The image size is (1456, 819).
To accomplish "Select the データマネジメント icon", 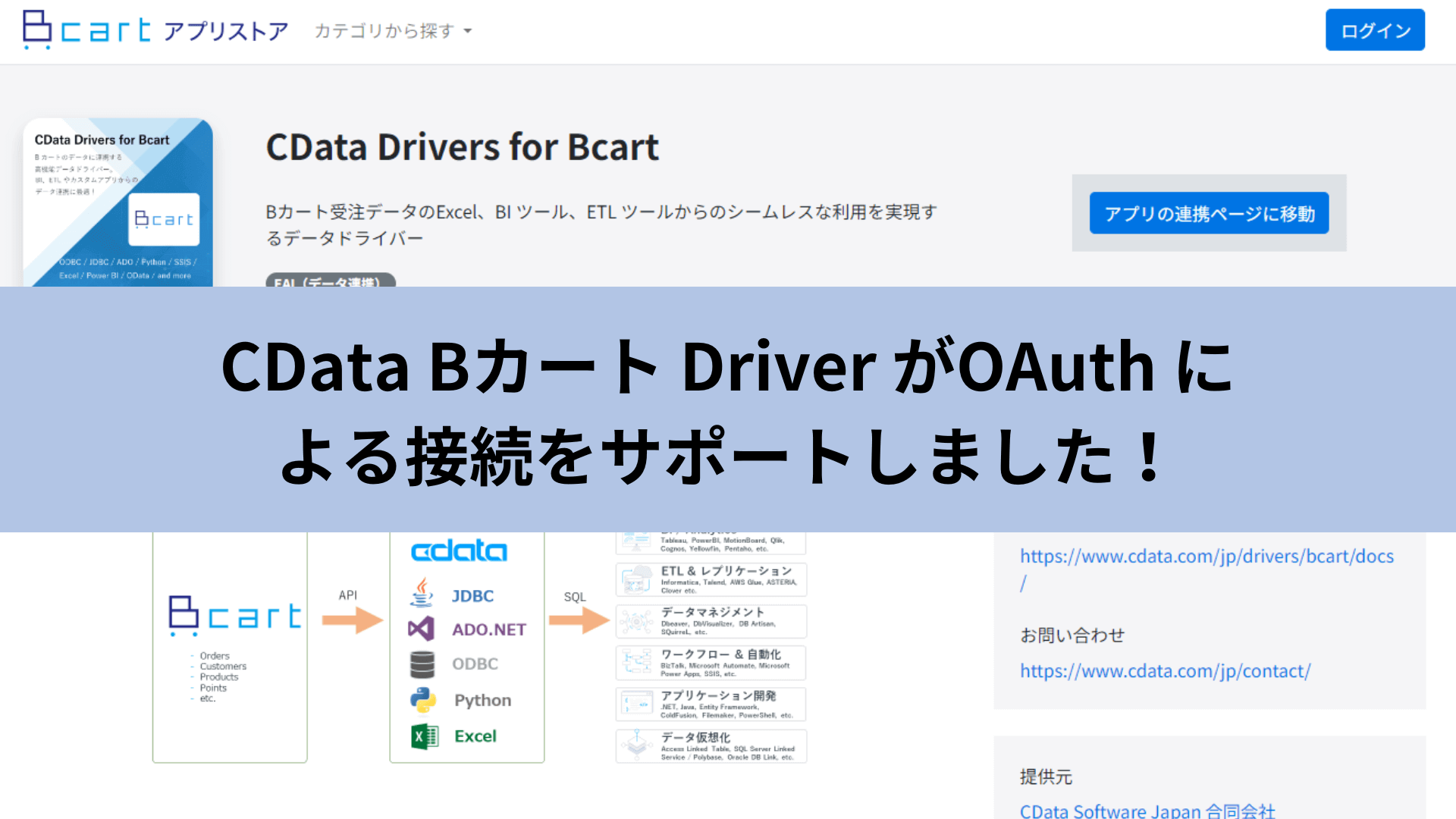I will (637, 621).
